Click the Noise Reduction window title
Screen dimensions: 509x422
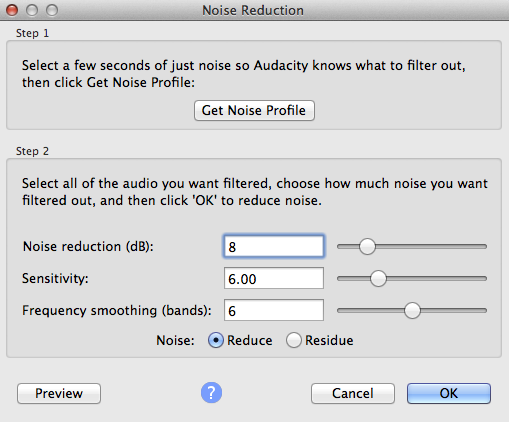click(253, 10)
